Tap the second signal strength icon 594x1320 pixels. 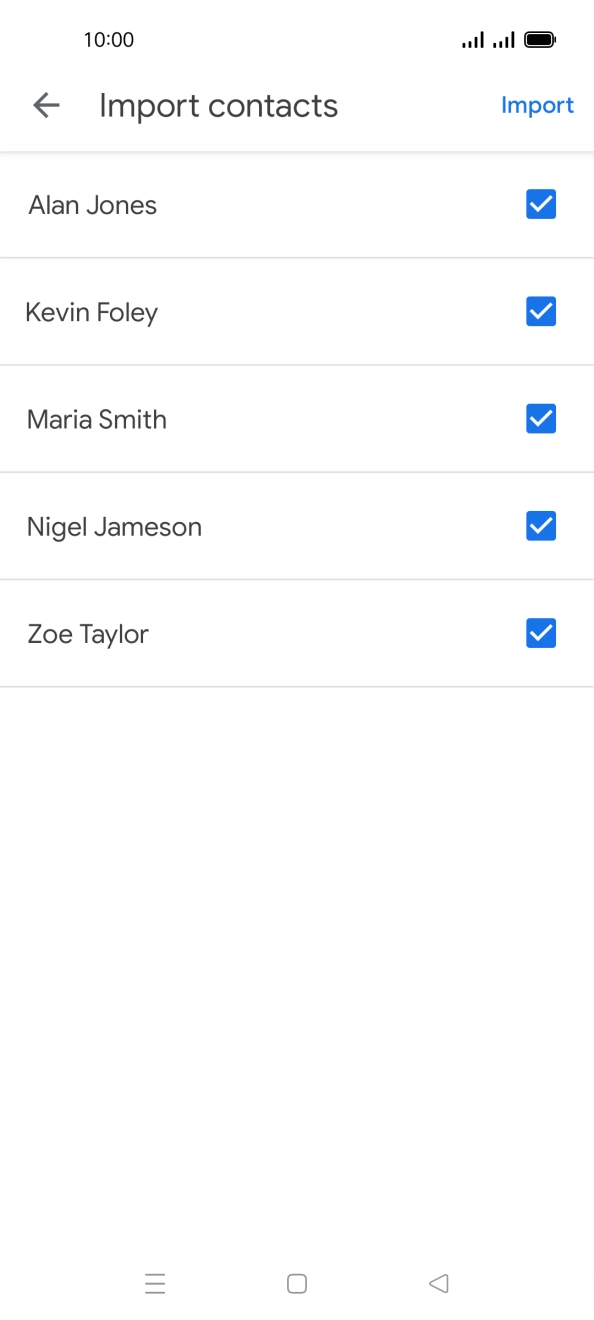(505, 39)
